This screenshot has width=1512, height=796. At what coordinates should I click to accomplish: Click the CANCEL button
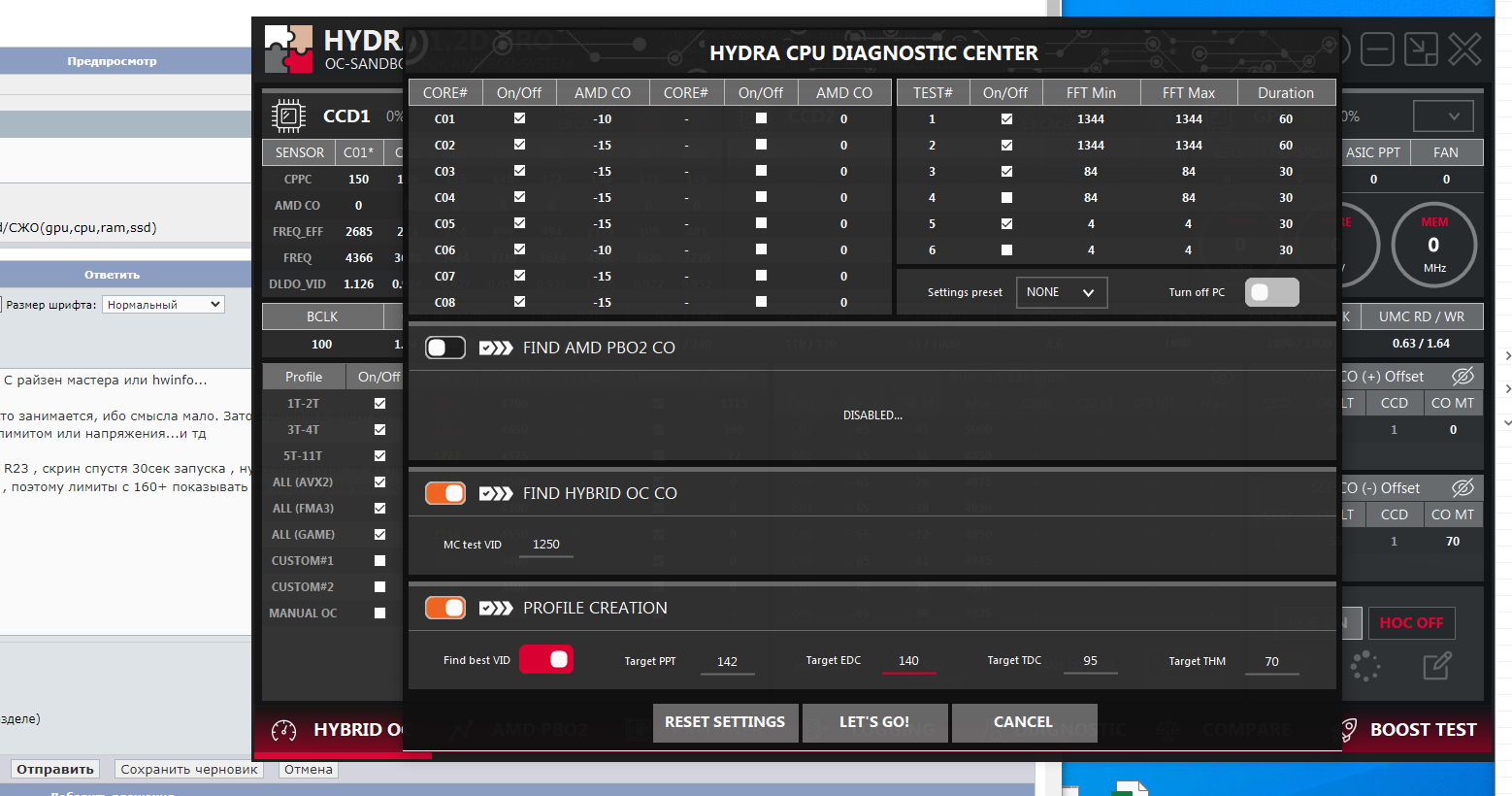click(1024, 722)
